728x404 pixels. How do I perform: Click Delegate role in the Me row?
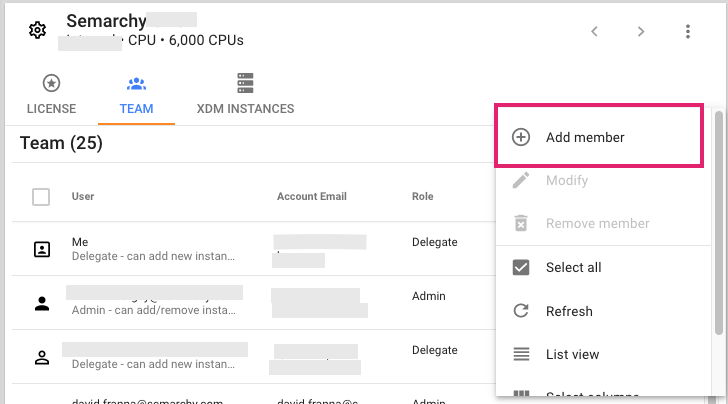435,242
